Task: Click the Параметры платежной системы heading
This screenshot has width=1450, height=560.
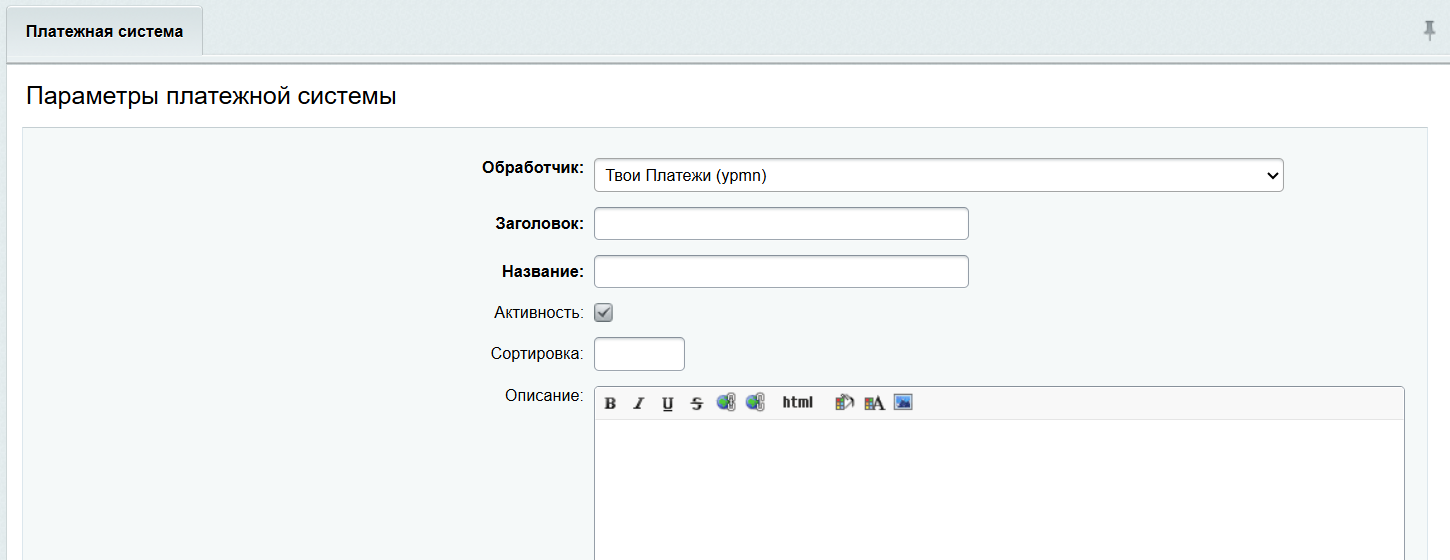Action: coord(211,97)
